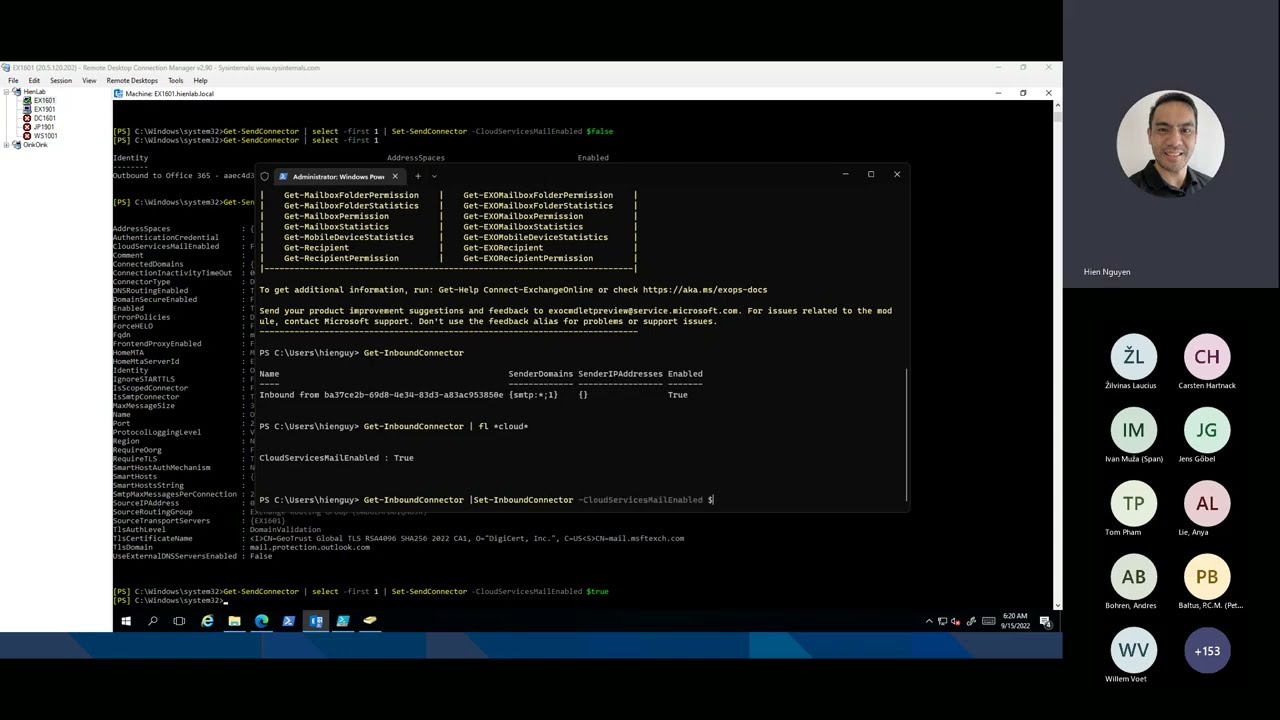Open File Explorer from remote taskbar
The image size is (1280, 720).
point(234,621)
